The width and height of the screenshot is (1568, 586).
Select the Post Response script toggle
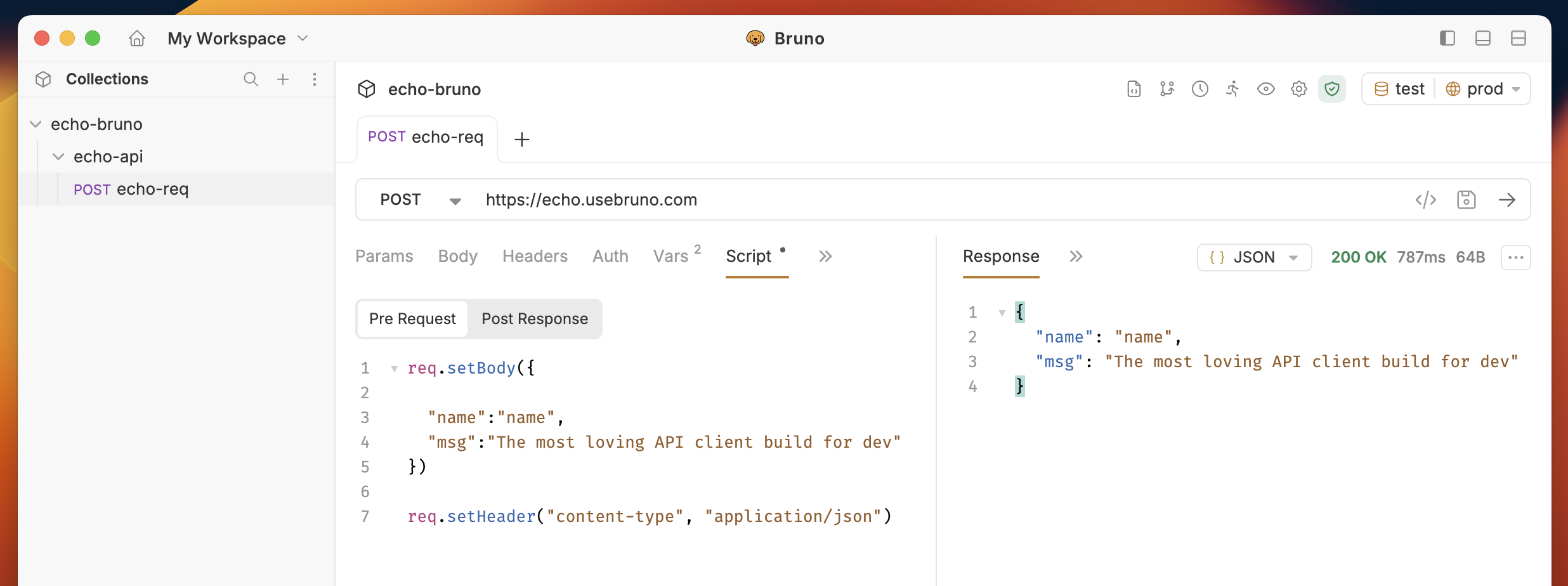coord(535,319)
